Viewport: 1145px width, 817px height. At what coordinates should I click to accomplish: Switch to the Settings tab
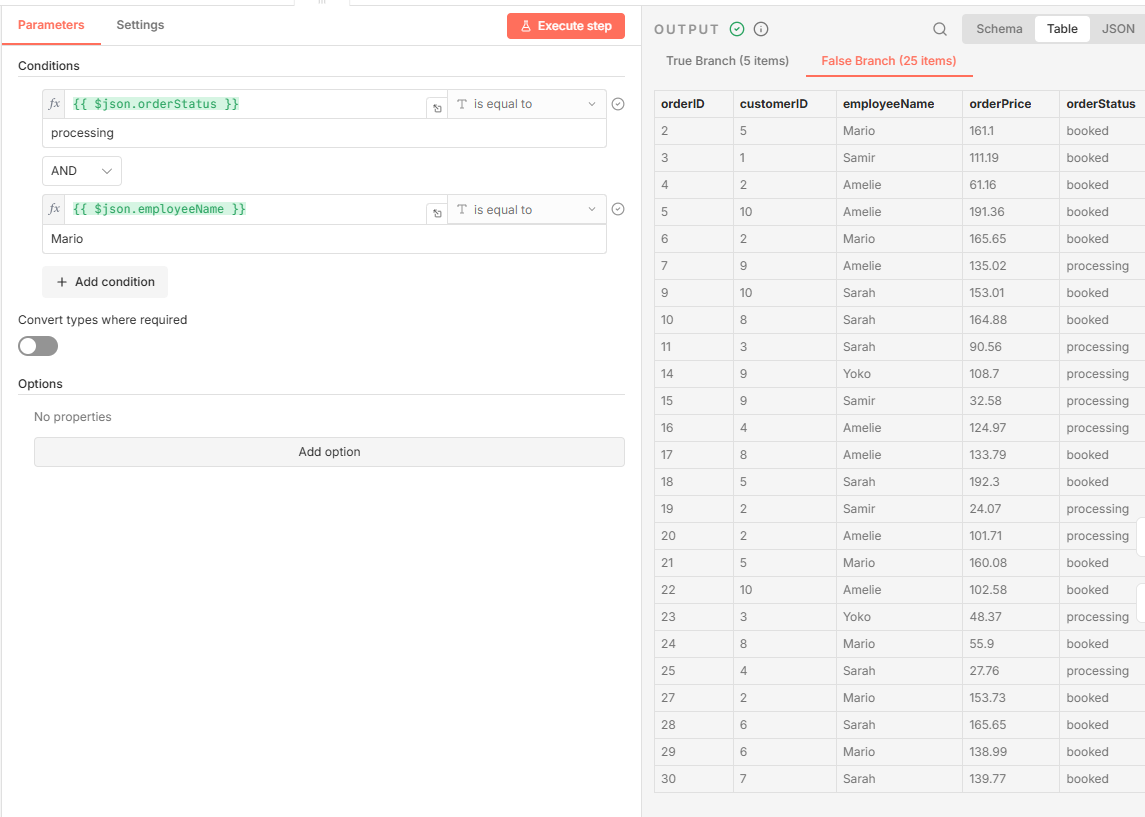[140, 25]
